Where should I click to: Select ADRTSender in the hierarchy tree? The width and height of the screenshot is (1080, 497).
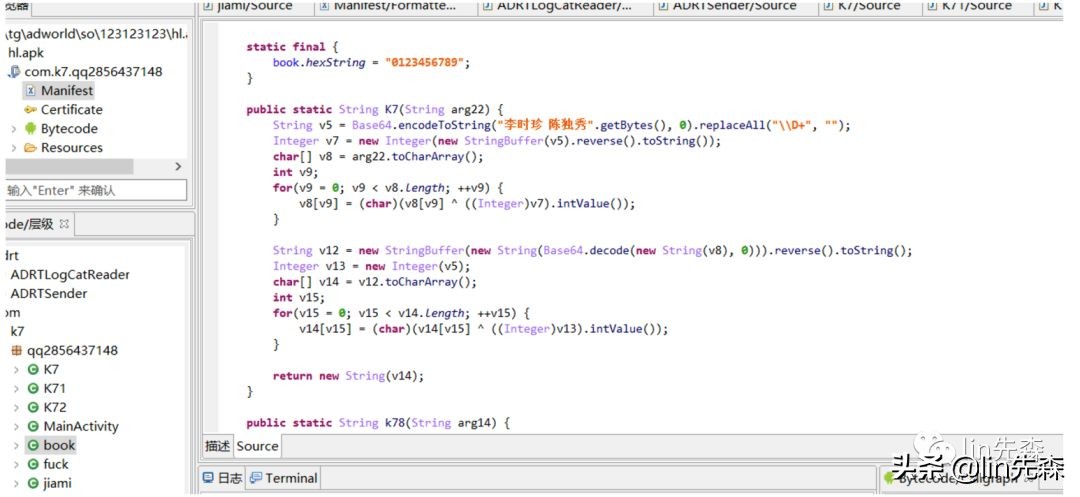(x=49, y=293)
